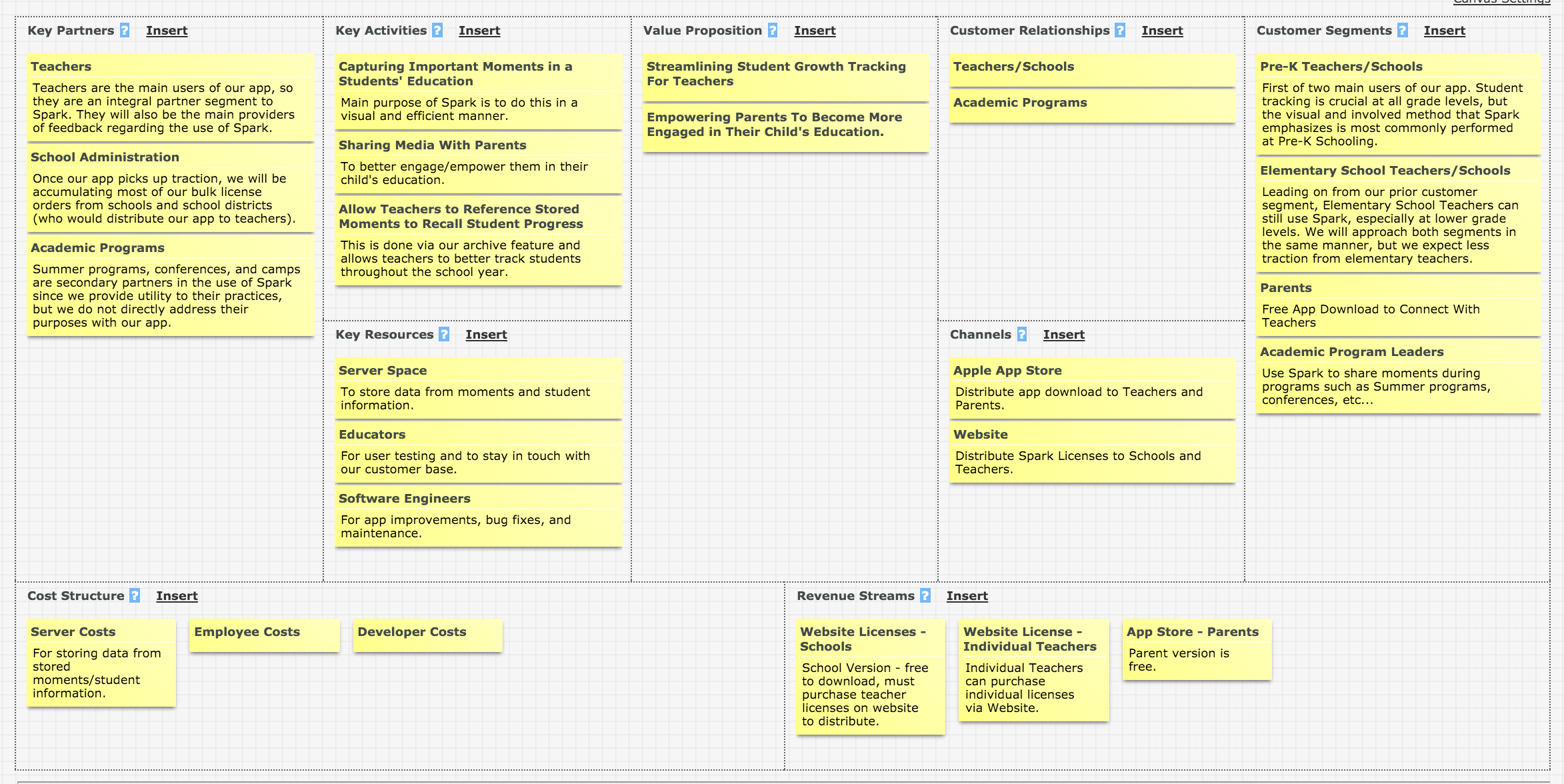Screen dimensions: 1564x784
Task: Click the Apple App Store channel note
Action: (x=1092, y=388)
